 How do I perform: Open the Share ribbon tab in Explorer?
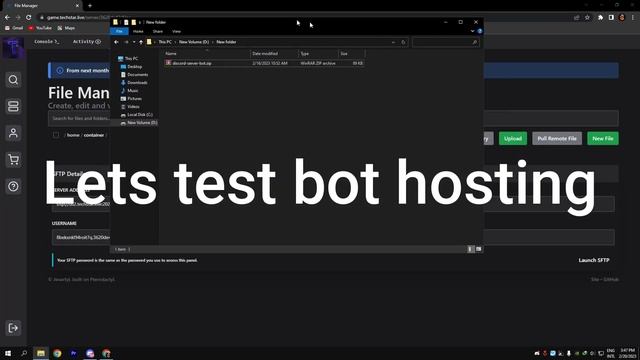(158, 31)
